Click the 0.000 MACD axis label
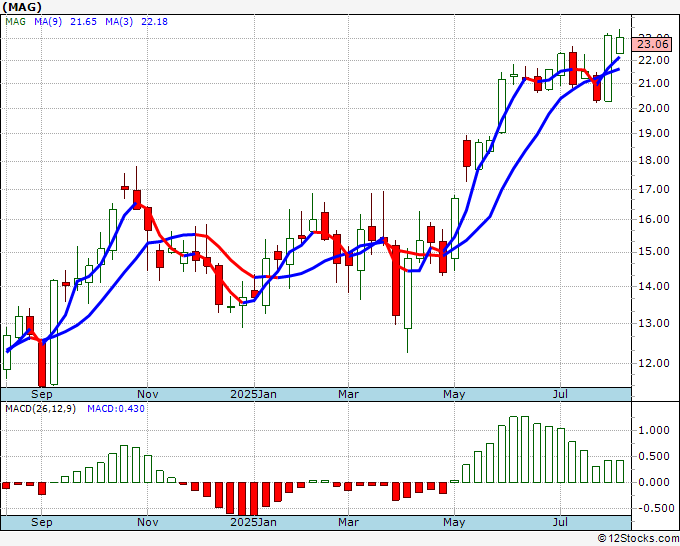The image size is (680, 546). [x=654, y=482]
